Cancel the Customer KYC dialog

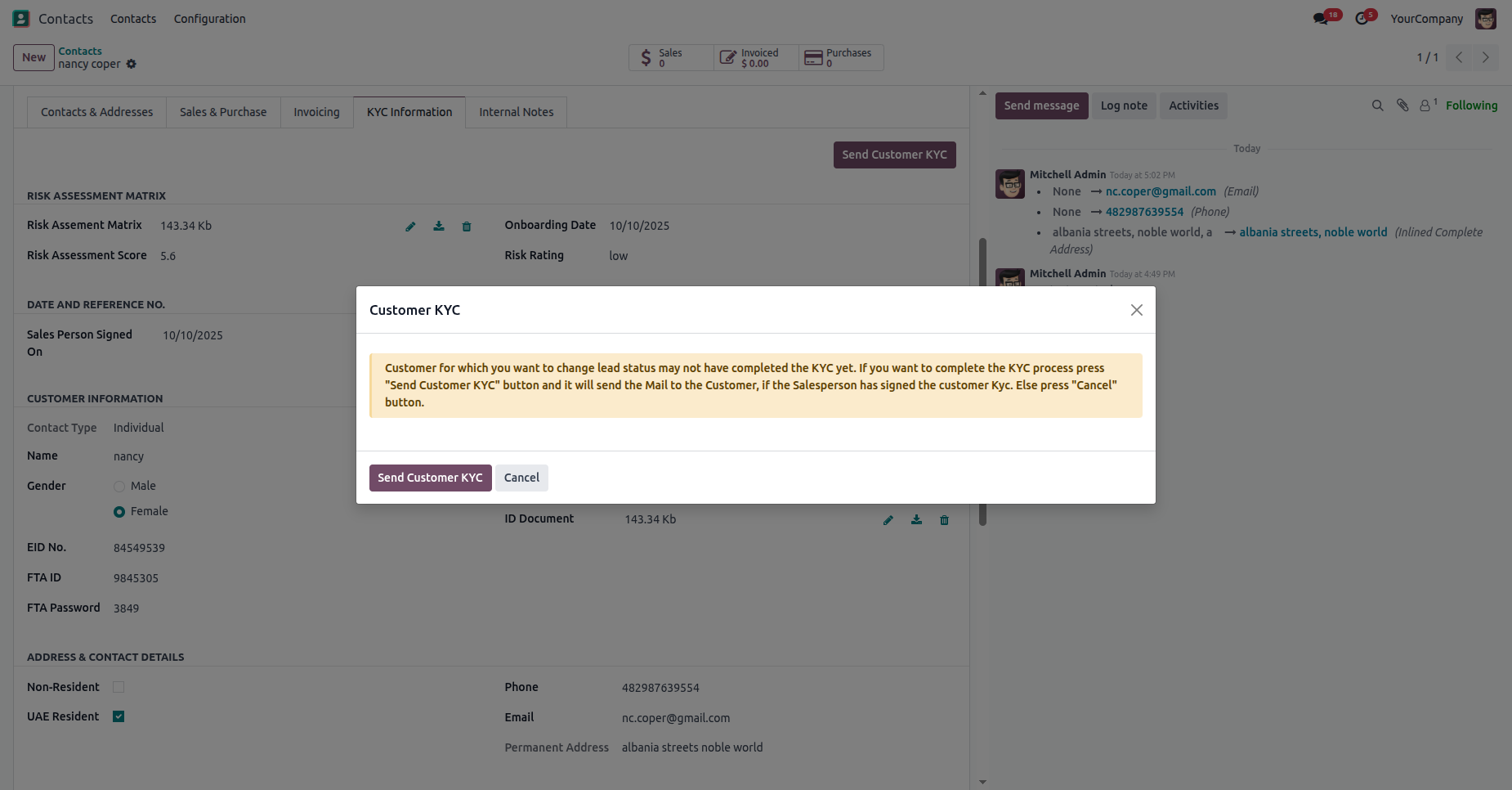point(521,478)
